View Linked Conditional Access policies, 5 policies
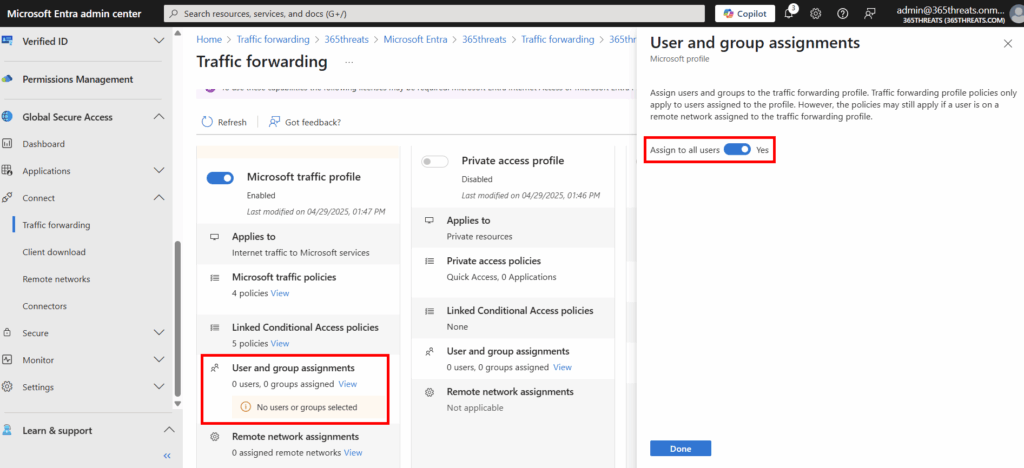 280,343
